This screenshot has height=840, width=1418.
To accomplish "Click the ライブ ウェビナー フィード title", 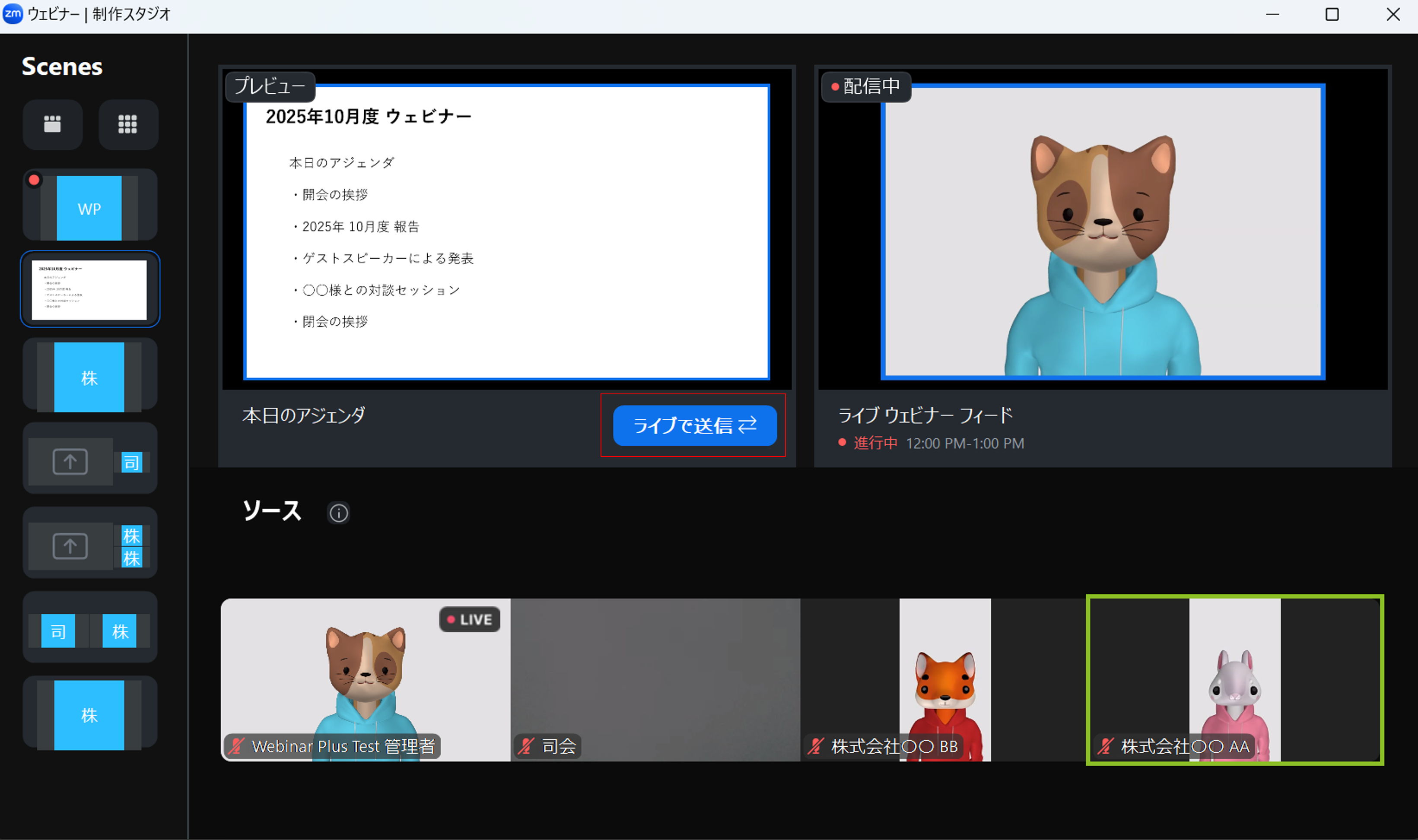I will point(925,415).
